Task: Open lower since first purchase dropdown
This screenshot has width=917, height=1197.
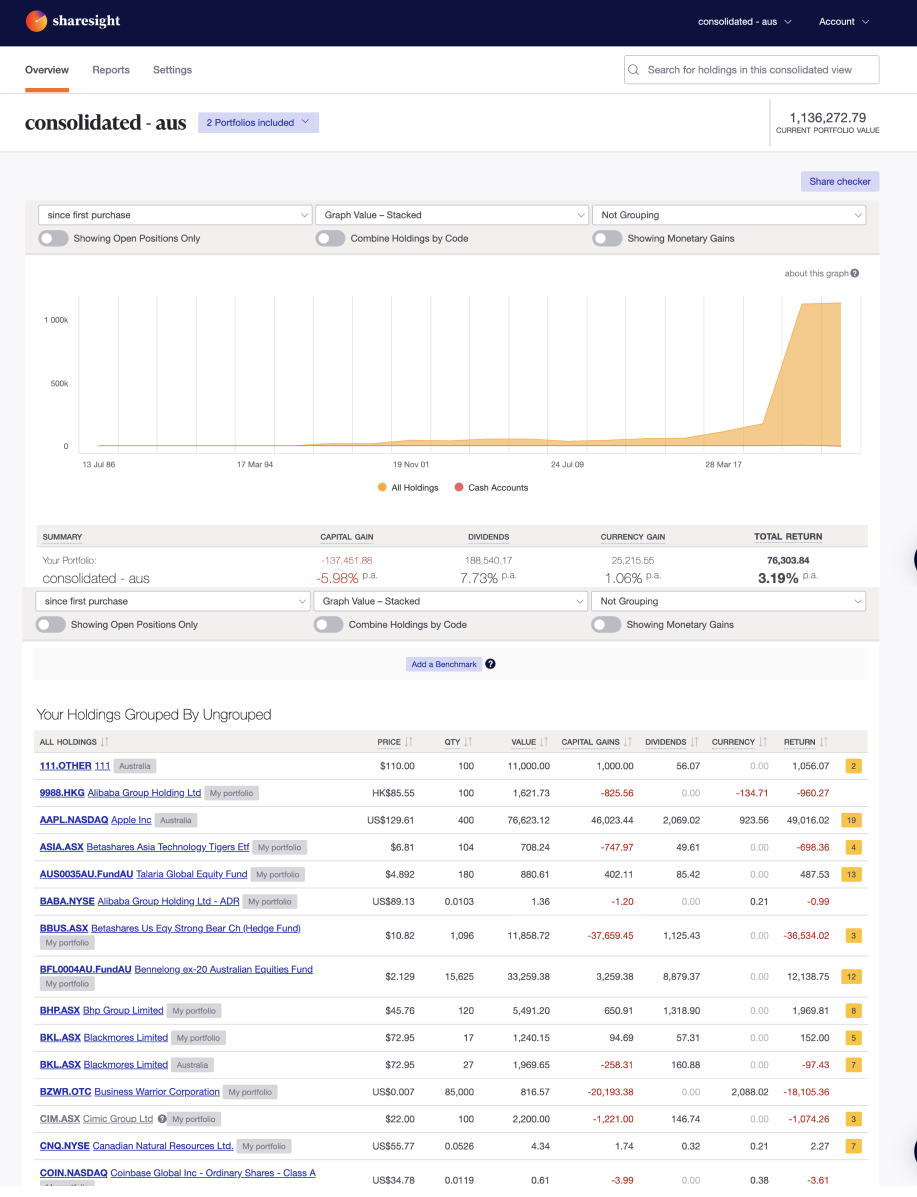Action: pyautogui.click(x=173, y=602)
